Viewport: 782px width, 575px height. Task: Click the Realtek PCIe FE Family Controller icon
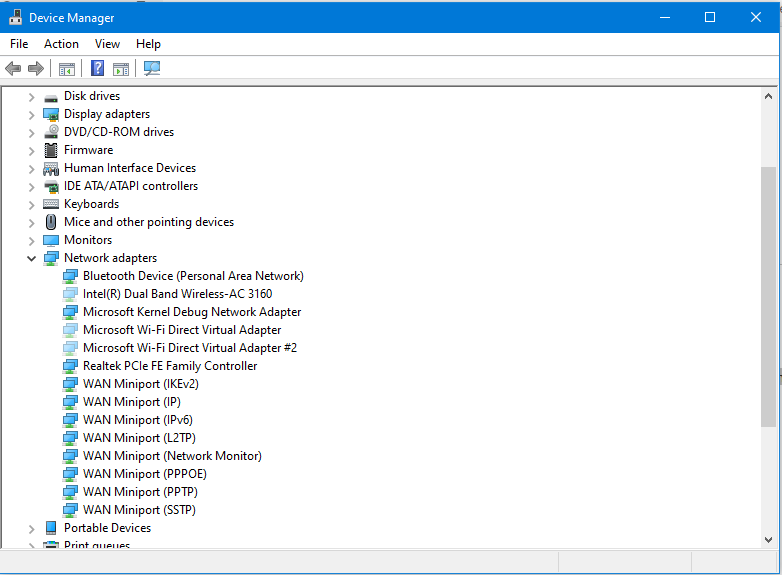(x=70, y=366)
